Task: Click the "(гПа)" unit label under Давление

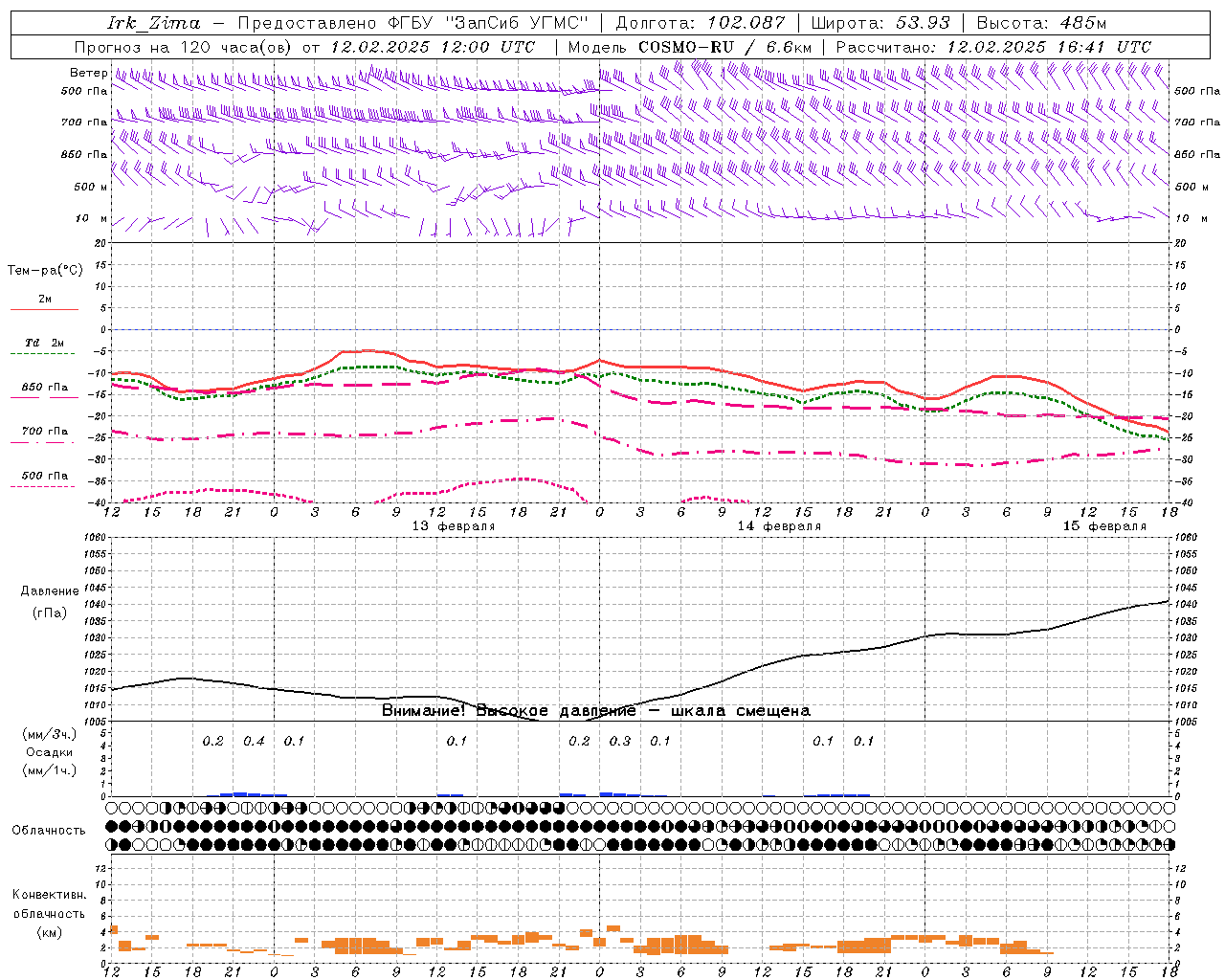Action: tap(50, 613)
